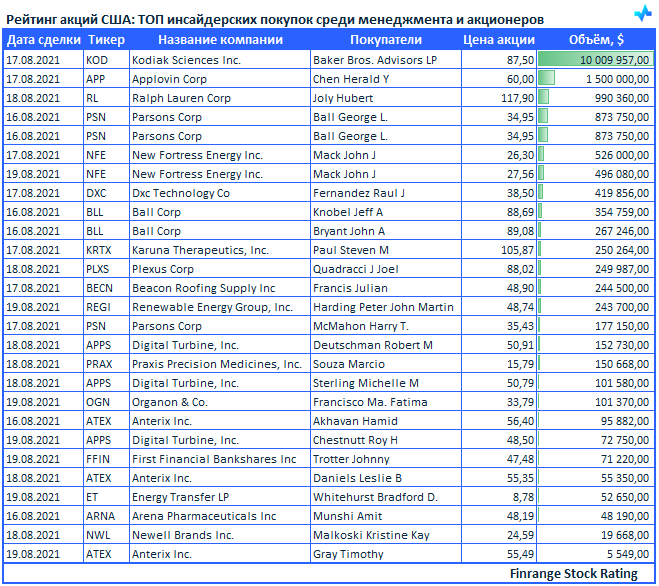Image resolution: width=659 pixels, height=586 pixels.
Task: Click the volume cell 990 360,00
Action: (596, 98)
